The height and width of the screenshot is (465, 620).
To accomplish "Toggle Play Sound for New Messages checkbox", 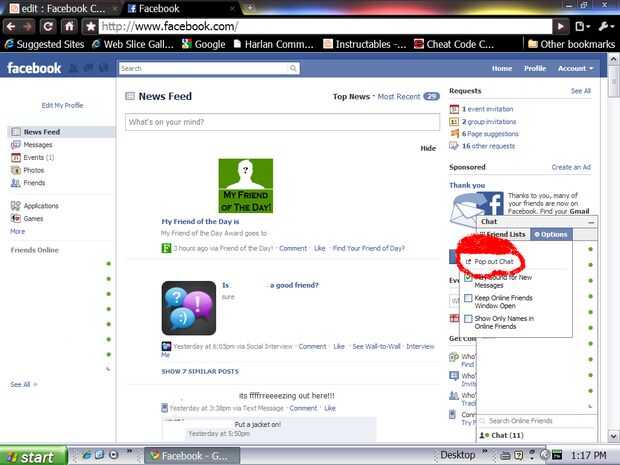I will (x=468, y=278).
